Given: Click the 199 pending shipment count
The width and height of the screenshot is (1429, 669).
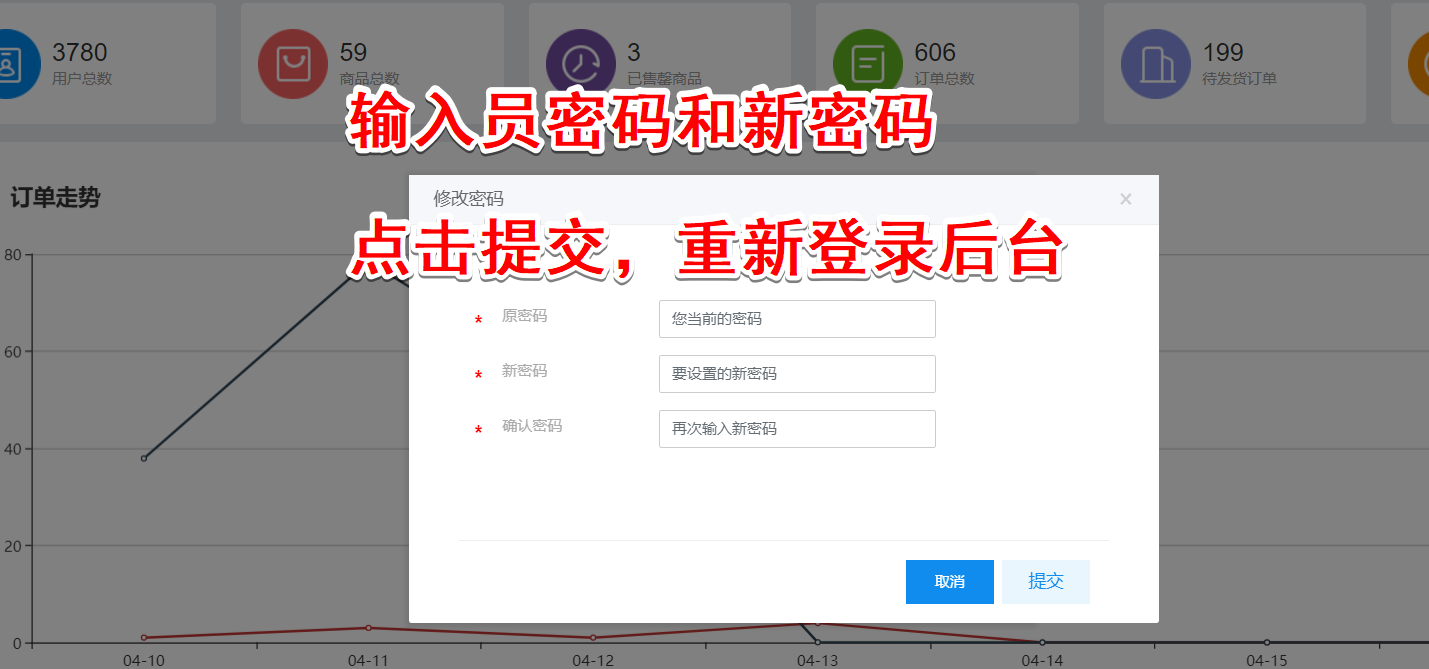Looking at the screenshot, I should click(x=1223, y=52).
